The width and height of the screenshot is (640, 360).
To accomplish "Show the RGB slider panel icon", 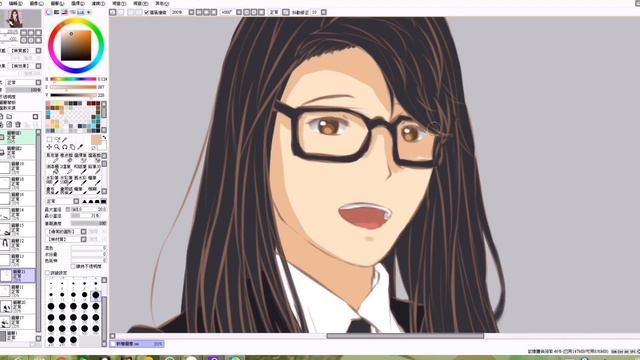I will tap(57, 12).
